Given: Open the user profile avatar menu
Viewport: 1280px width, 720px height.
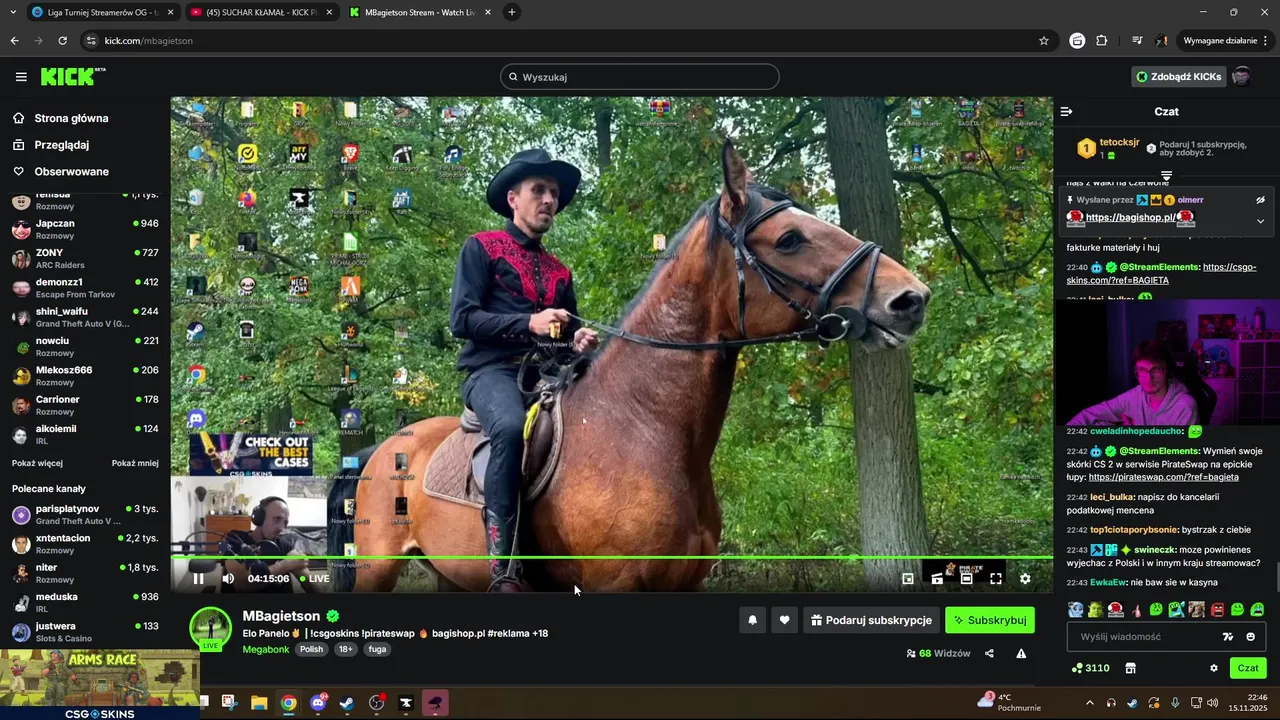Looking at the screenshot, I should (1242, 76).
